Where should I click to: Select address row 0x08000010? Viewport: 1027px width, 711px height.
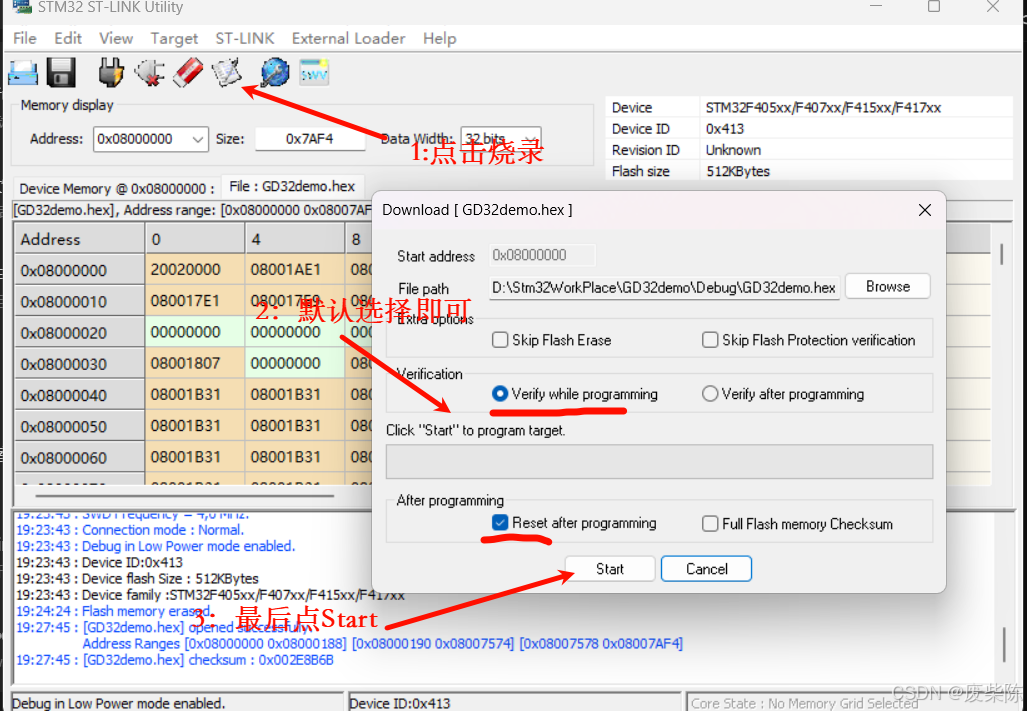(x=79, y=302)
